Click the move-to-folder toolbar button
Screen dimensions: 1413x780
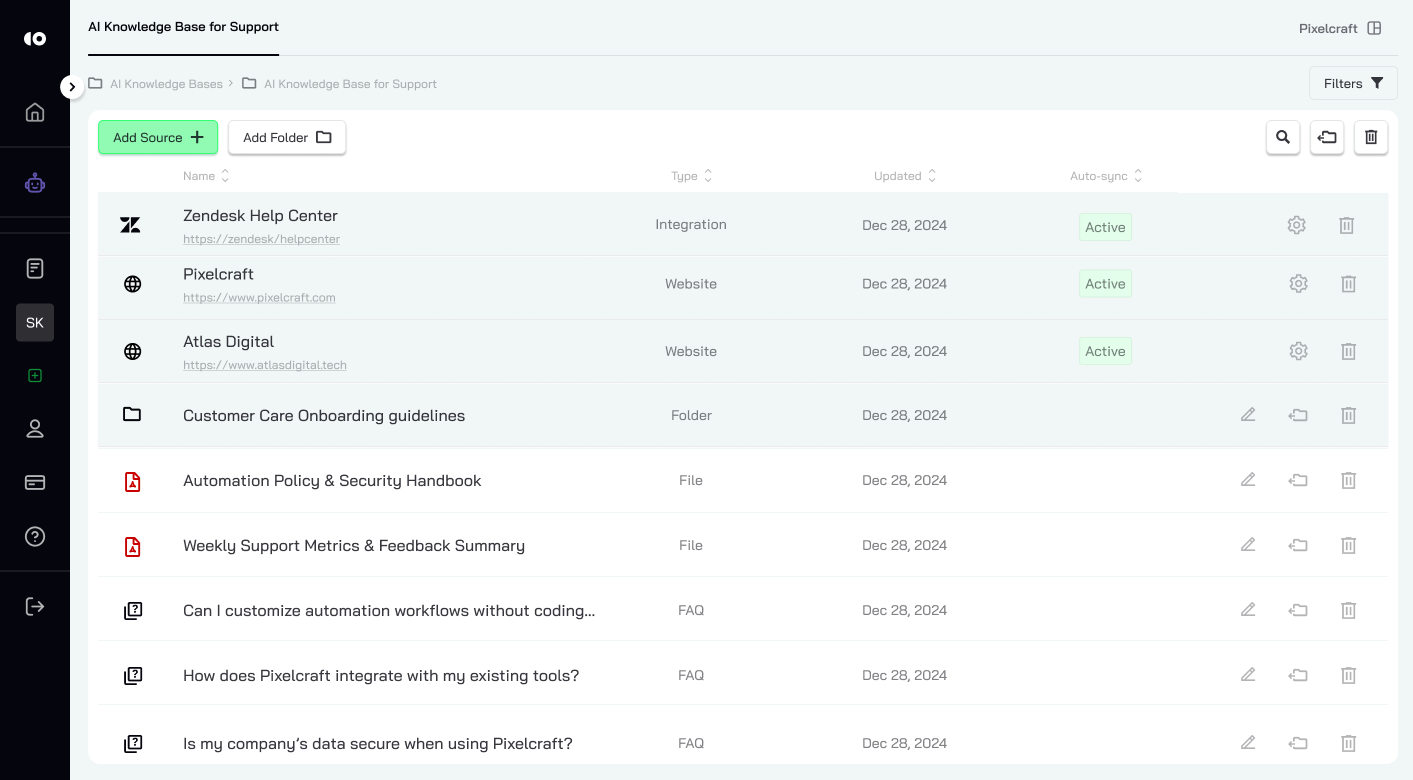click(x=1327, y=138)
